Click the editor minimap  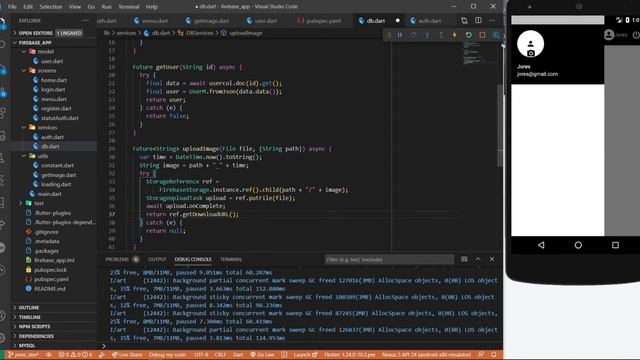[479, 53]
